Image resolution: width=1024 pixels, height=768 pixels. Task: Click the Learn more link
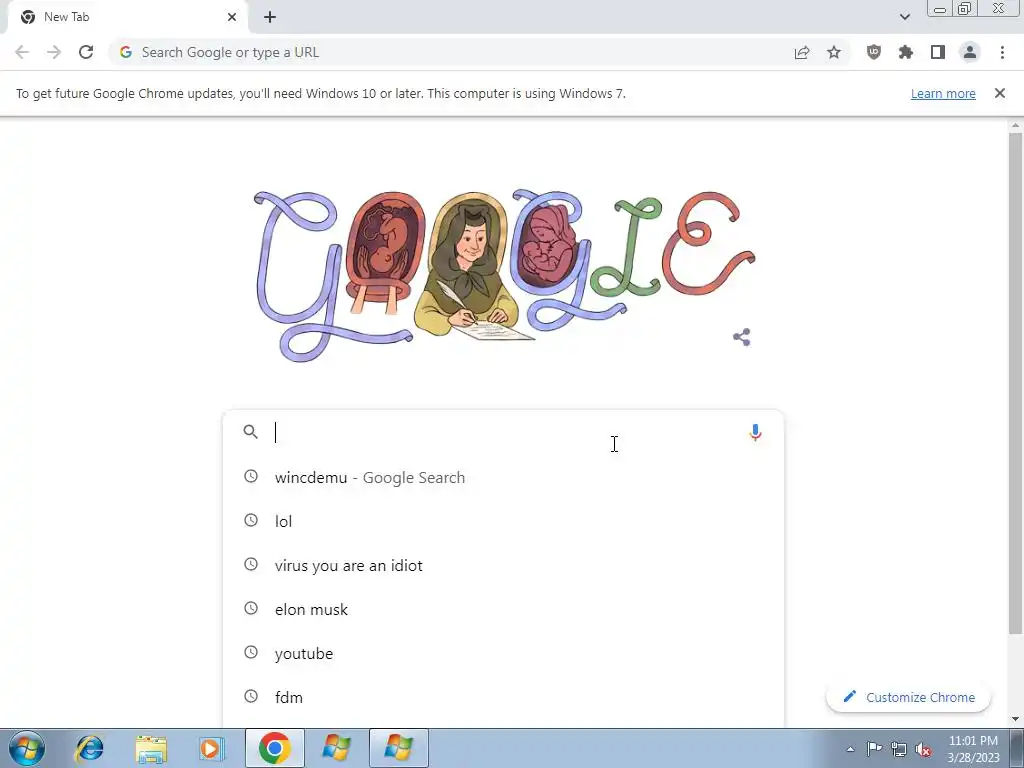[943, 93]
